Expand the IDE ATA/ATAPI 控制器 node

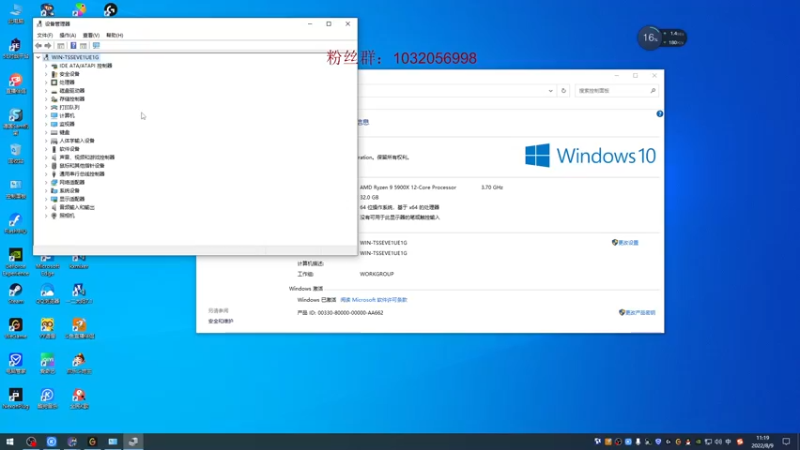46,66
